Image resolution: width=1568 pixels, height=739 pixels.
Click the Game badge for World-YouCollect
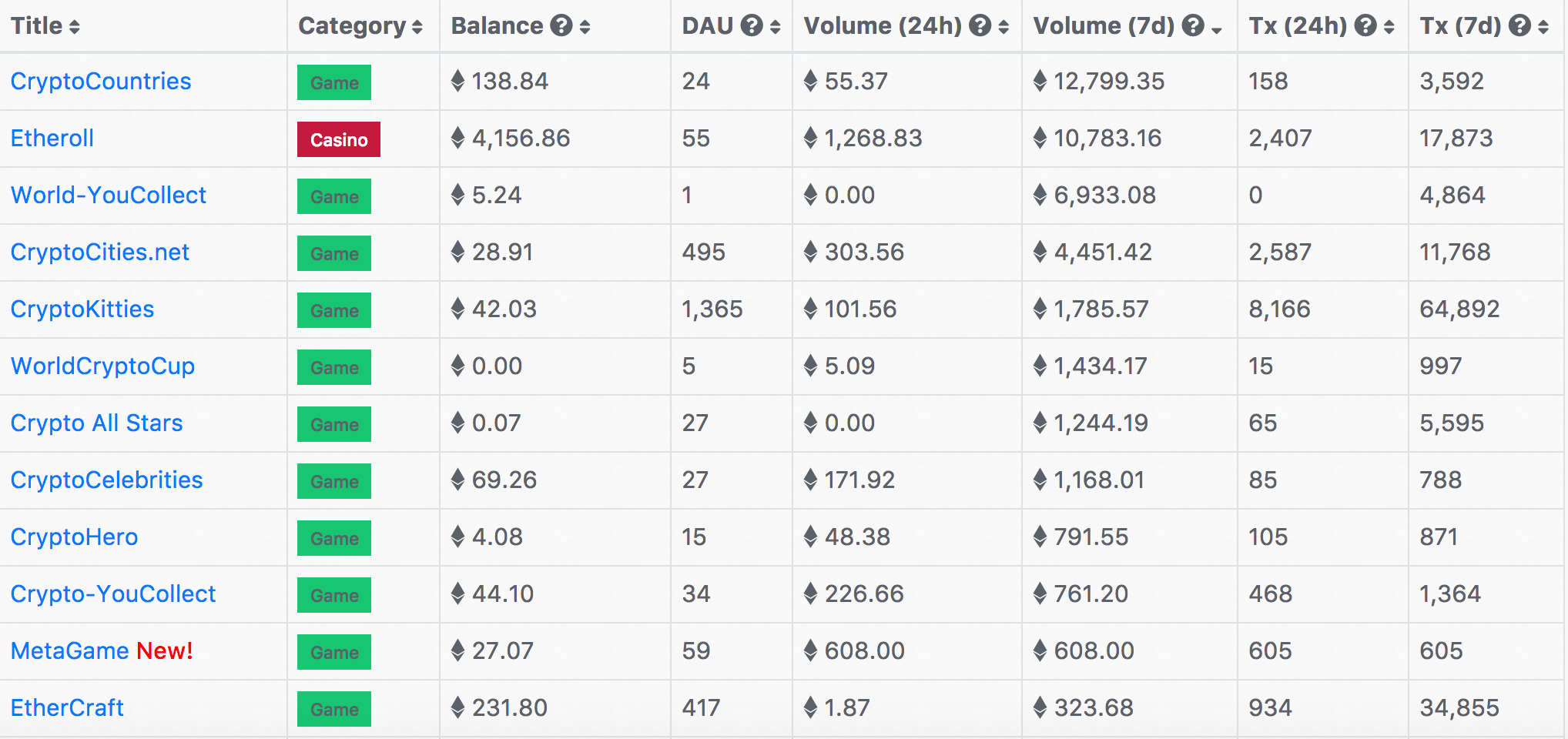click(334, 196)
